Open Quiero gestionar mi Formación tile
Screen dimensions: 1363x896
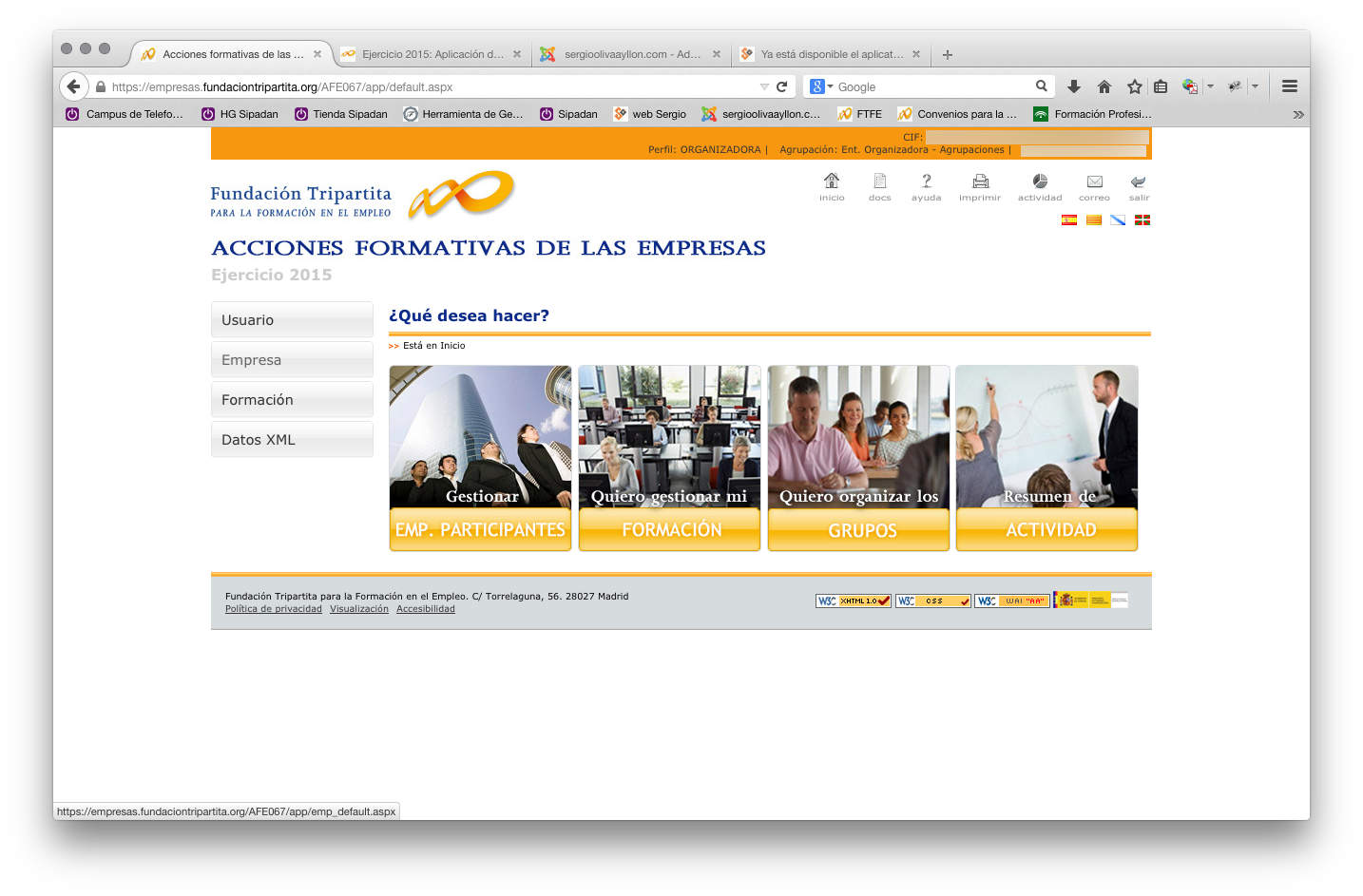click(x=669, y=458)
